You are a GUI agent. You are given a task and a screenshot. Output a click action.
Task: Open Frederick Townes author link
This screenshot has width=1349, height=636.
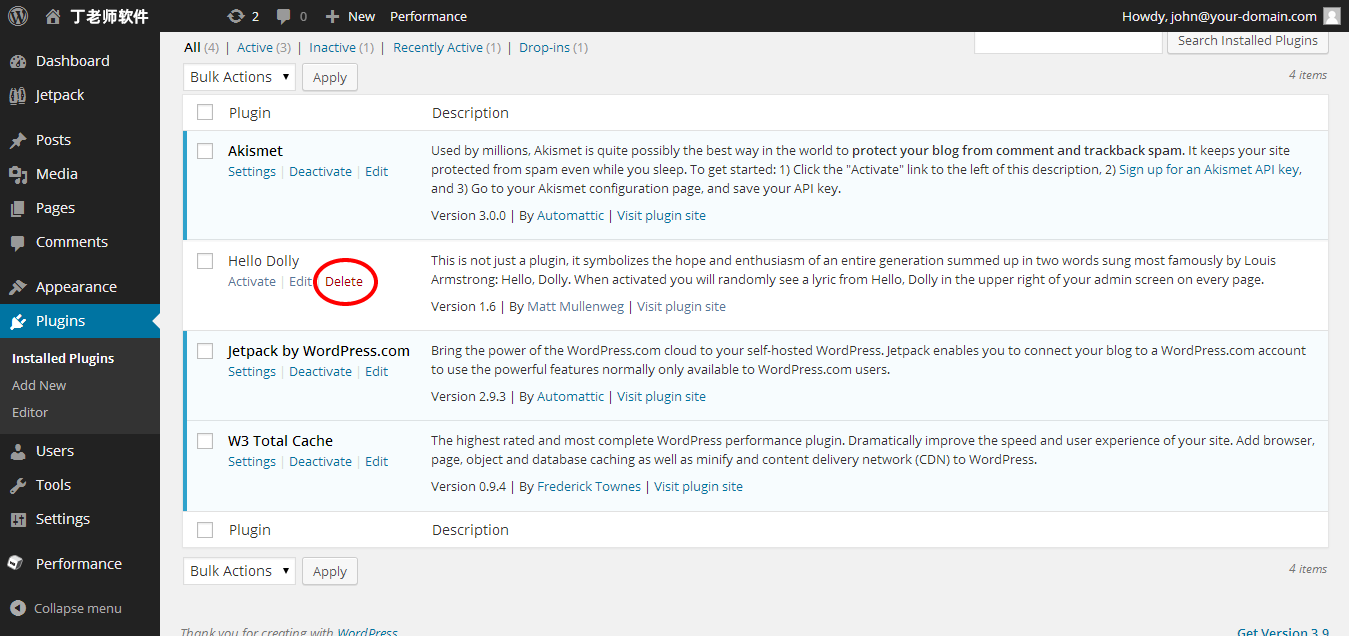[x=589, y=486]
